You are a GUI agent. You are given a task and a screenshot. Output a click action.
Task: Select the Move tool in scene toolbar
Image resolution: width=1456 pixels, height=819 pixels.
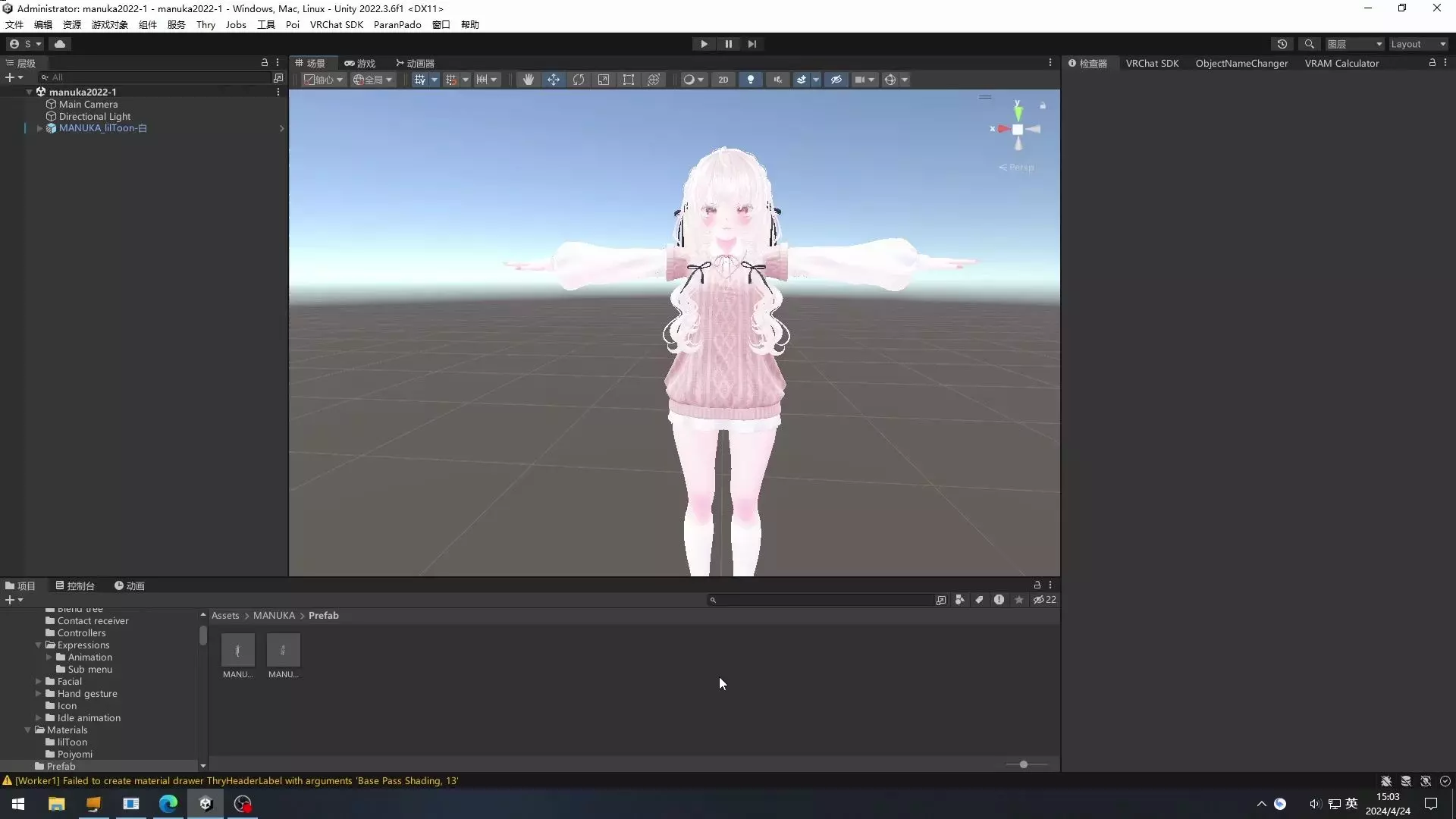(x=554, y=80)
